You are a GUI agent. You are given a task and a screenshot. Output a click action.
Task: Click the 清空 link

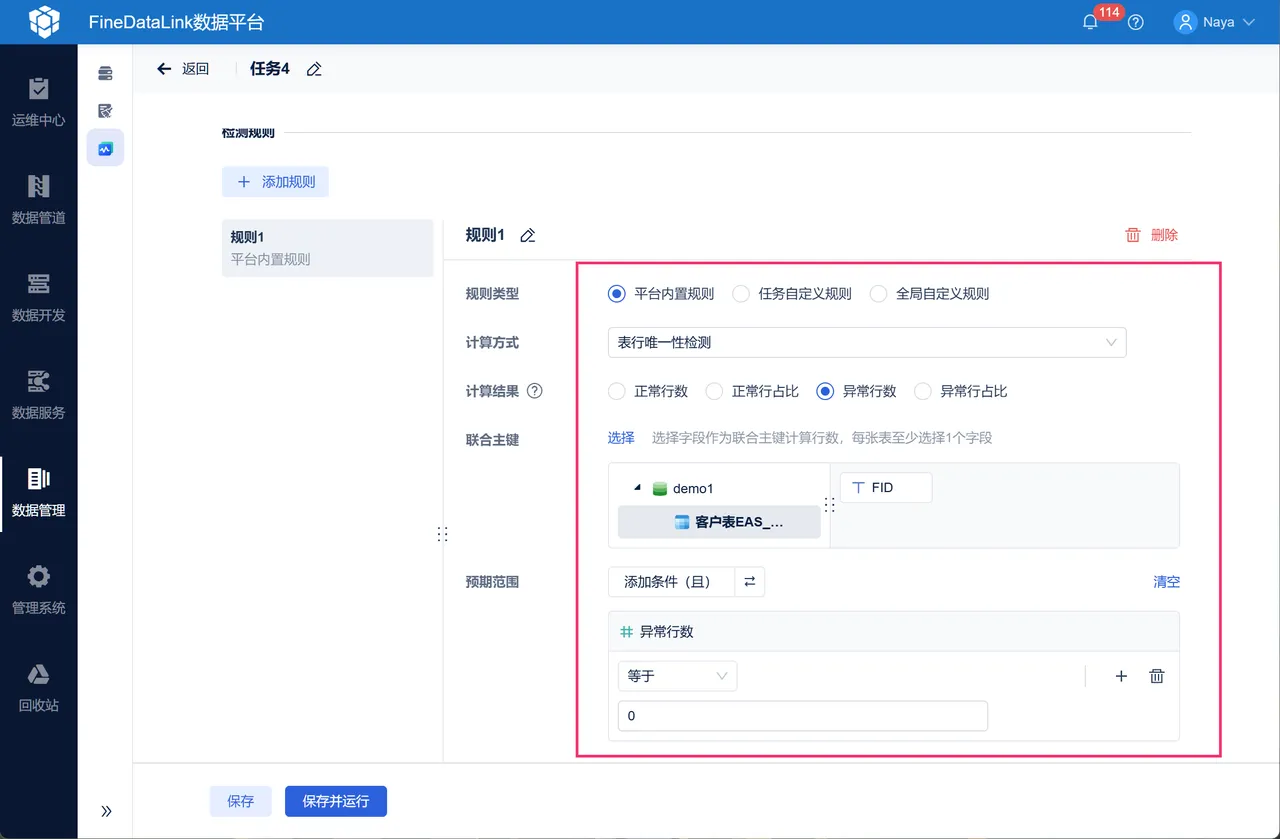click(1166, 581)
